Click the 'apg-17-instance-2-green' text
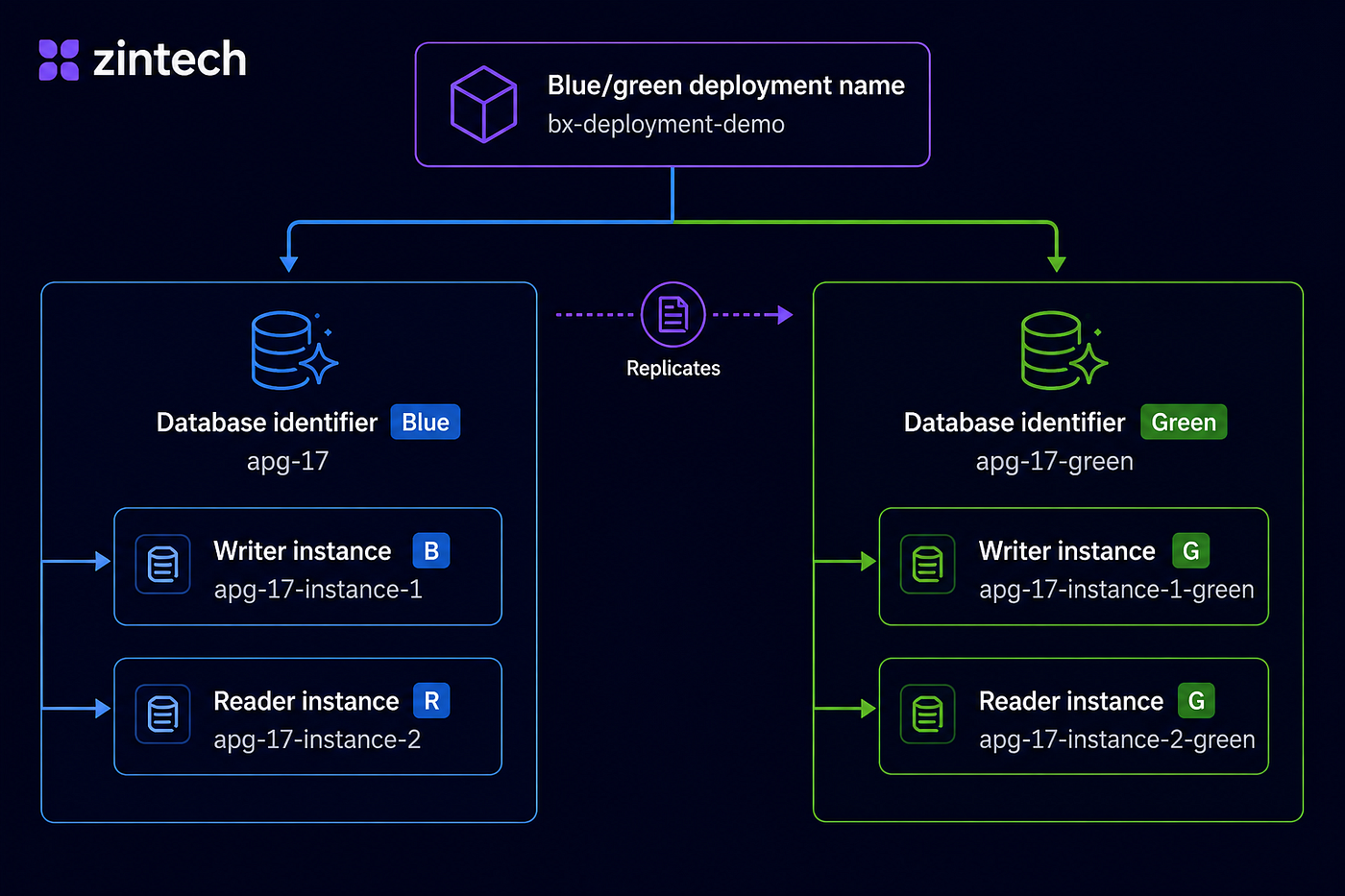1345x896 pixels. coord(1117,739)
